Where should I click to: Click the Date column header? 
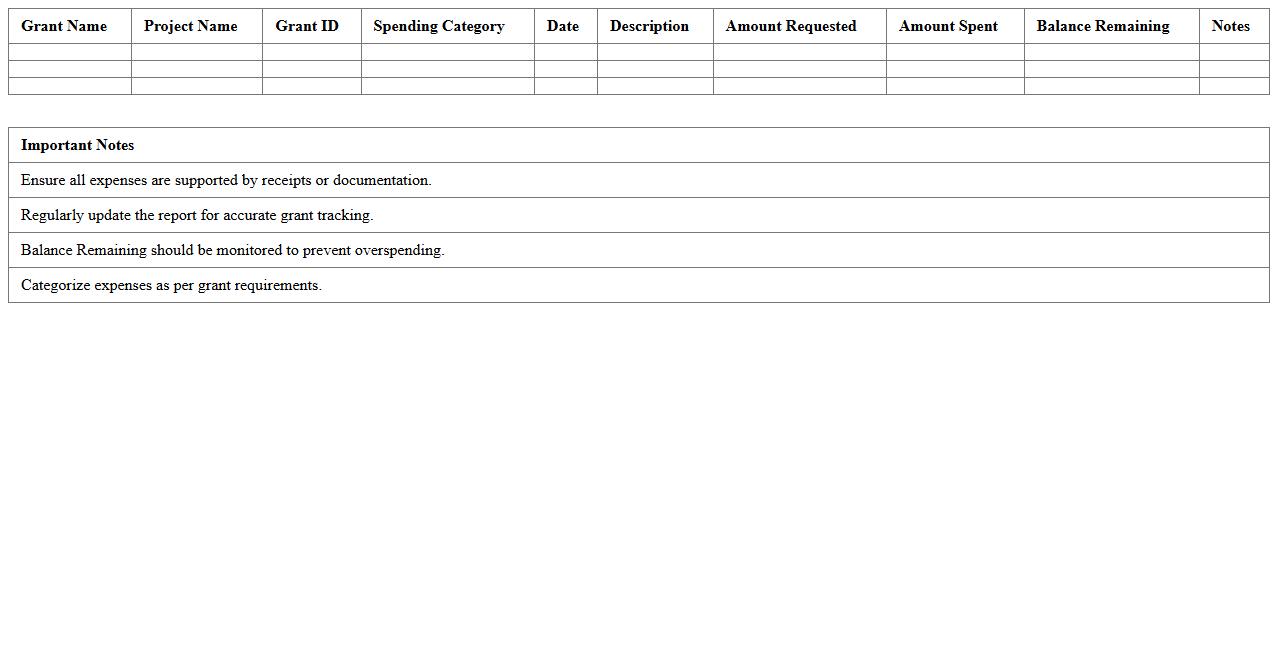pyautogui.click(x=563, y=26)
